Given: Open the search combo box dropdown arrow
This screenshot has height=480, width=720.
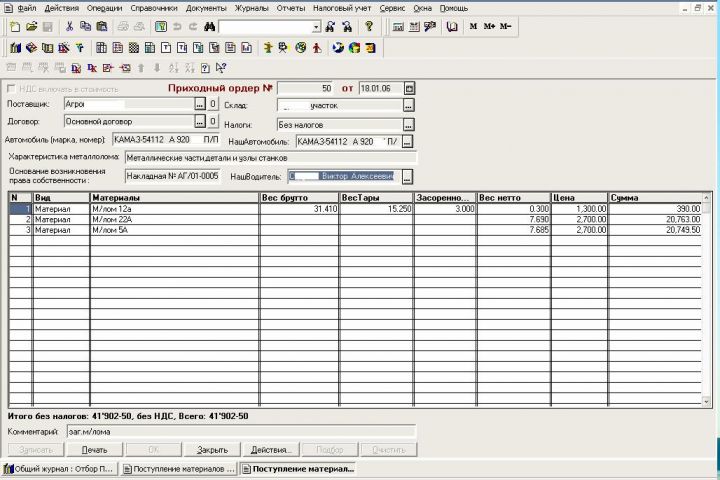Looking at the screenshot, I should pyautogui.click(x=316, y=27).
